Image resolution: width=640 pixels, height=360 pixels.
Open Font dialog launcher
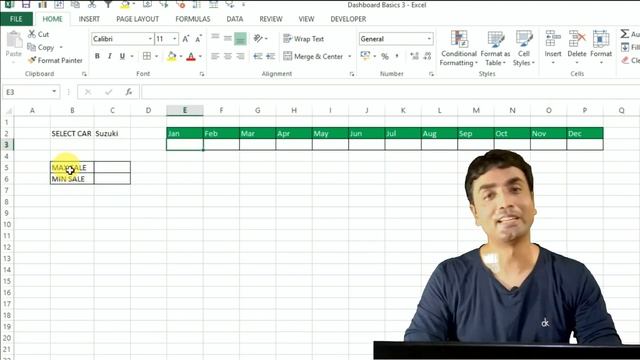pos(202,74)
